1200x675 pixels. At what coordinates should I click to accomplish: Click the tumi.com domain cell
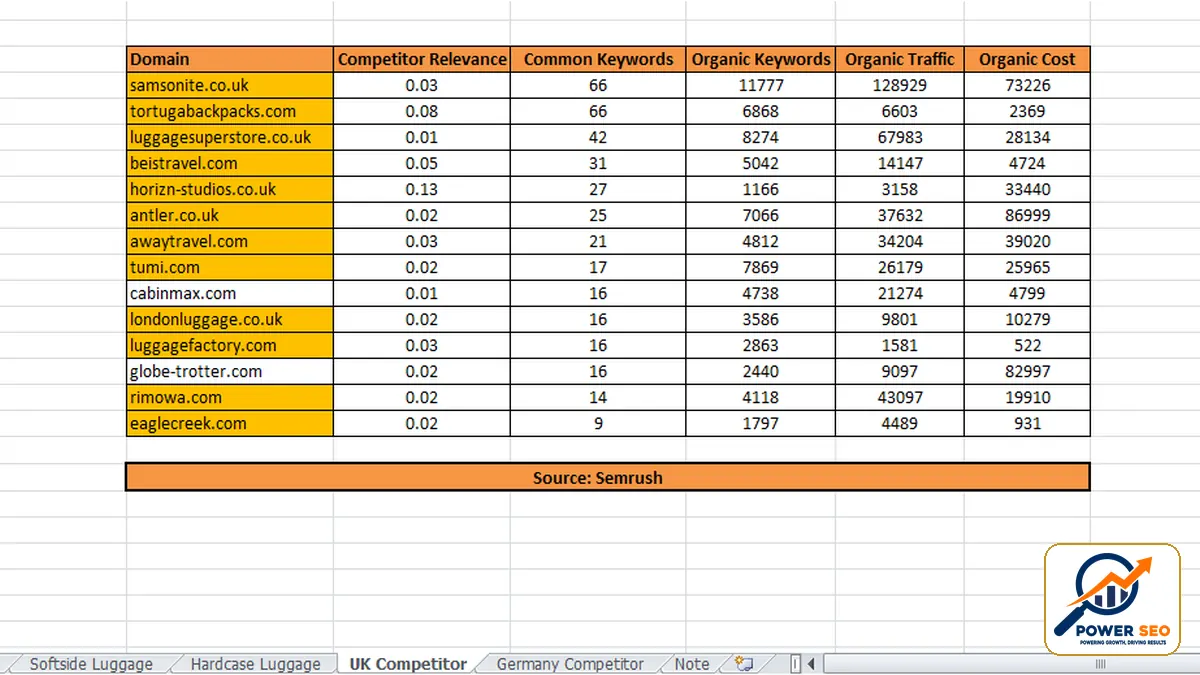coord(230,267)
